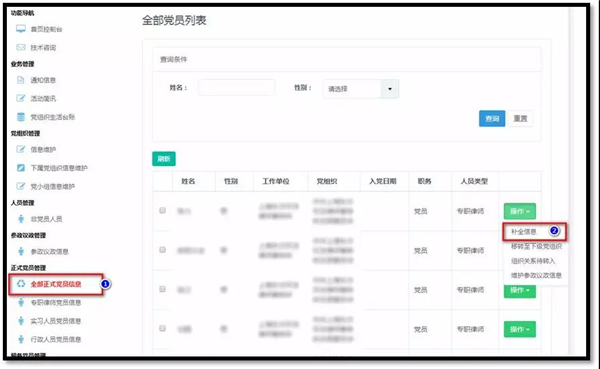The width and height of the screenshot is (600, 369).
Task: Tick the checkbox in the third member row
Action: 163,289
